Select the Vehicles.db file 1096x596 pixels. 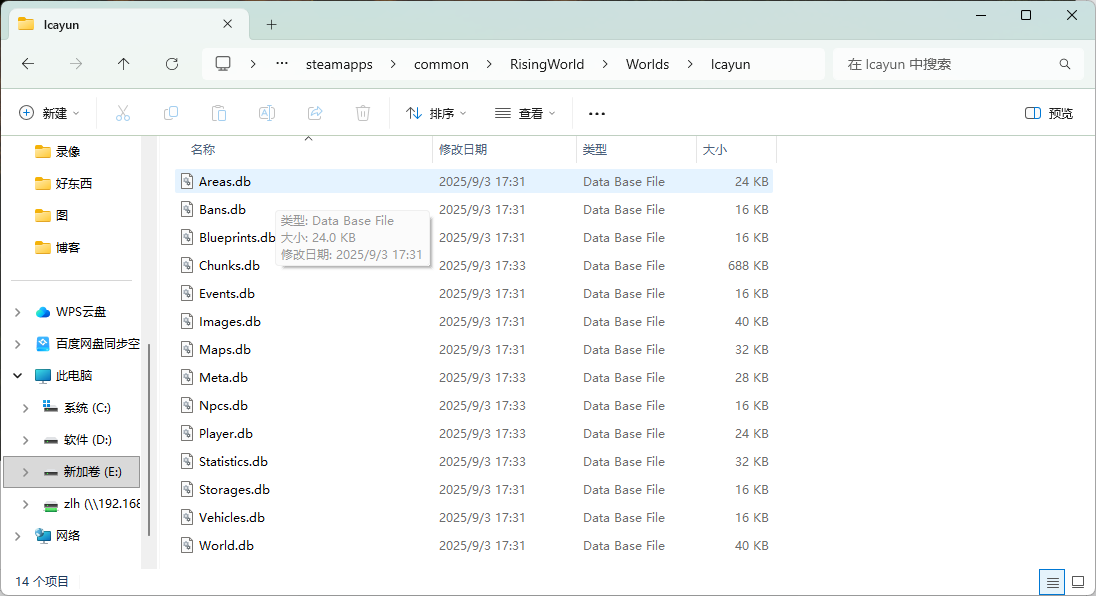click(474, 518)
